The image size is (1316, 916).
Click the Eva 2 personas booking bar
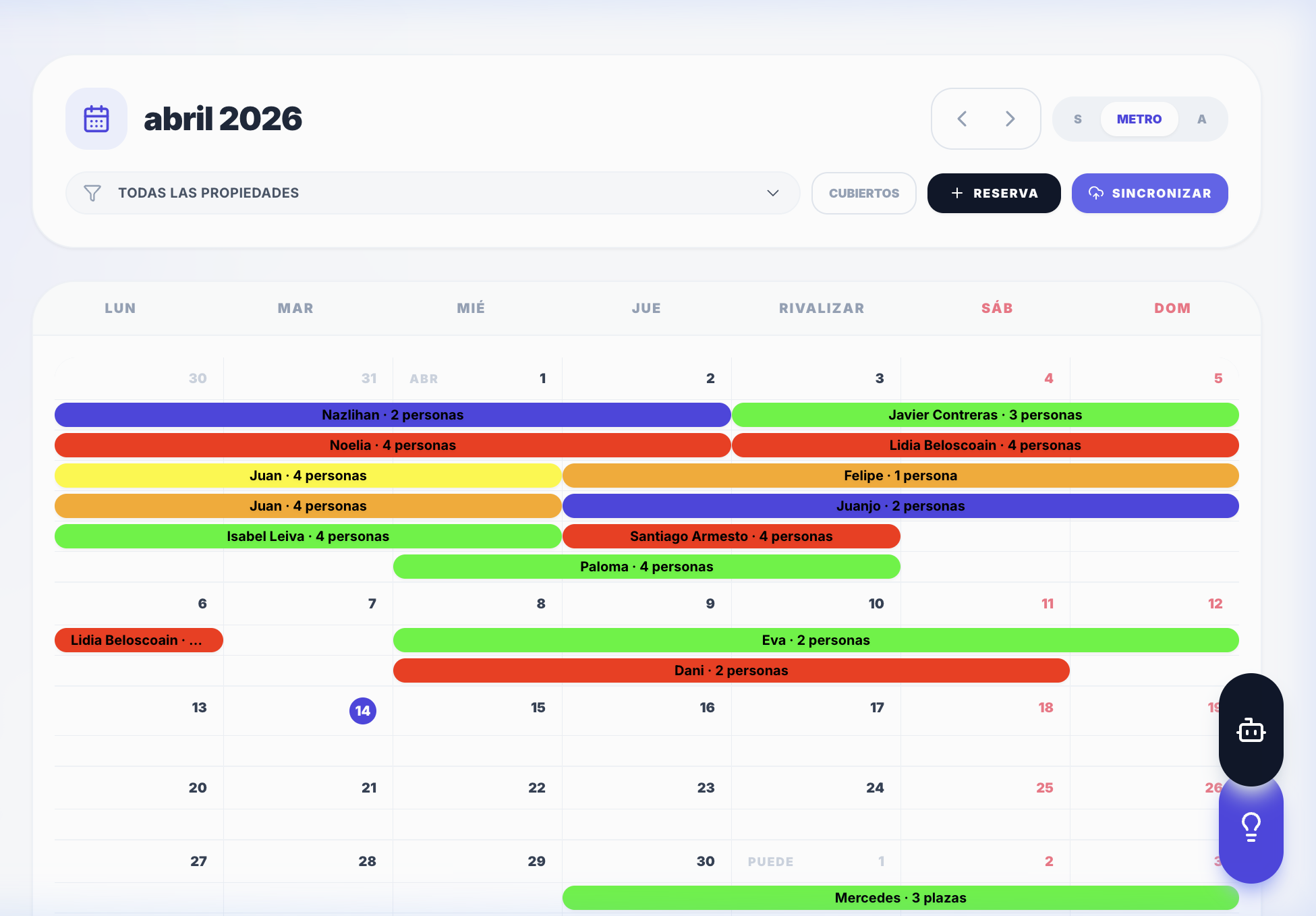pos(816,639)
